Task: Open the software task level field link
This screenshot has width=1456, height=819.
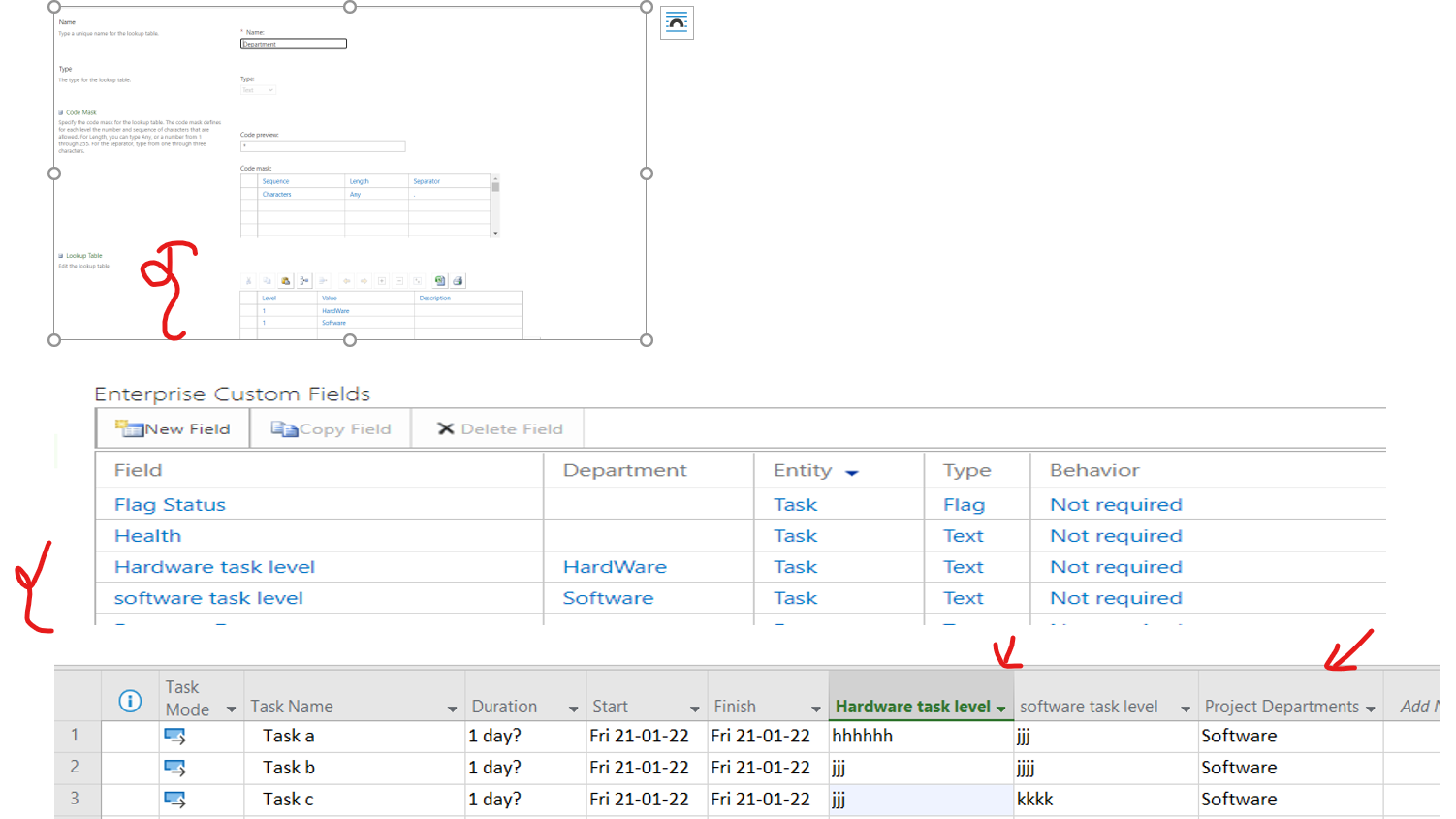Action: click(x=207, y=597)
